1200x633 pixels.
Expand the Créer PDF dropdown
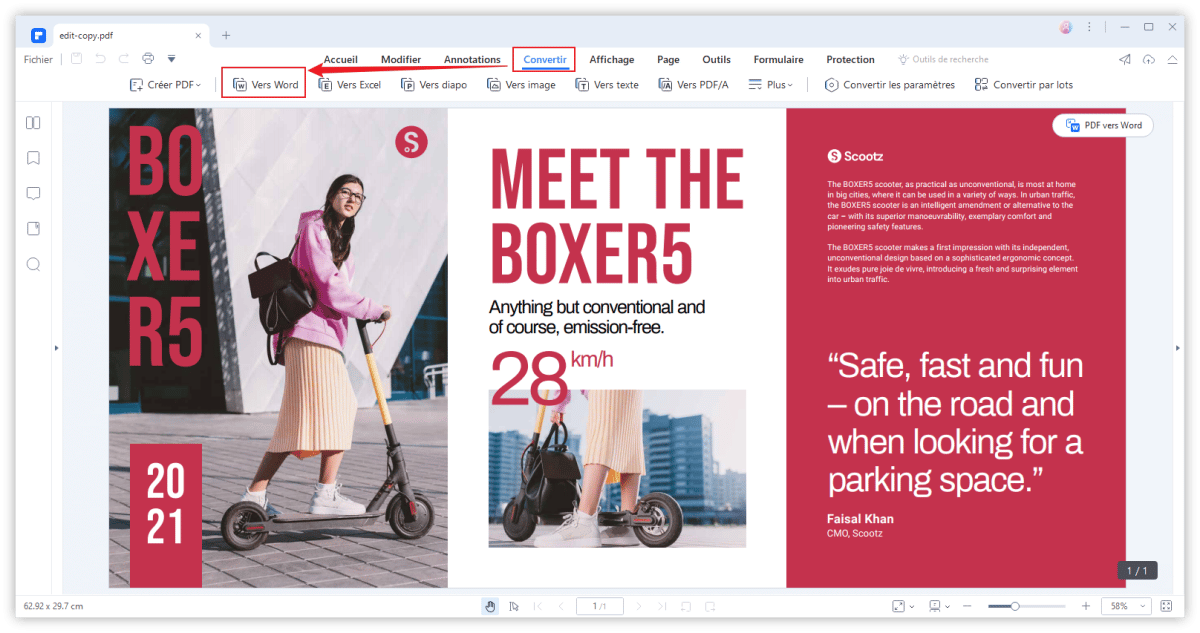click(166, 85)
